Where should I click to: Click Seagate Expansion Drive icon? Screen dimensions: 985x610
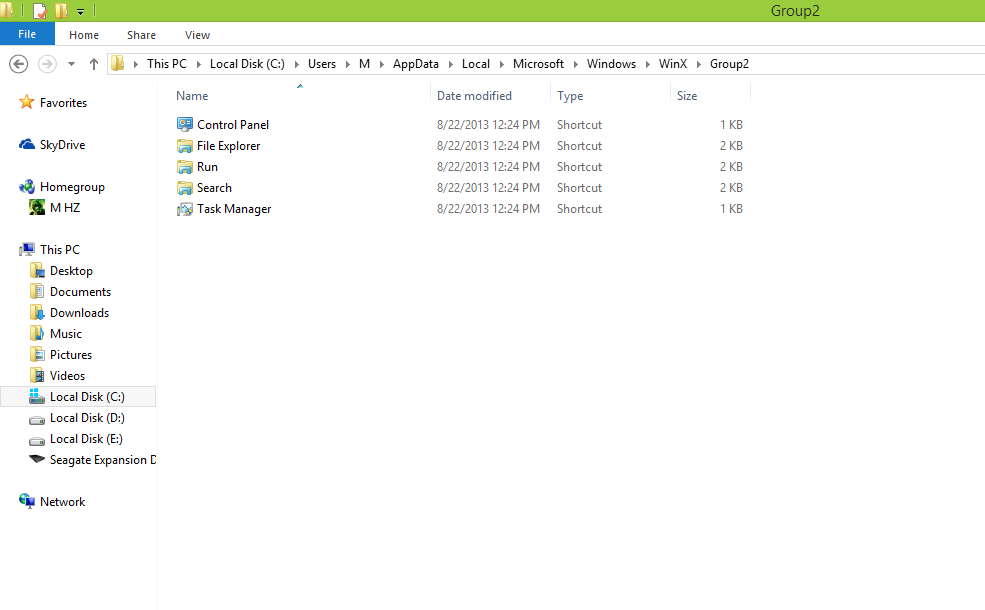click(x=37, y=459)
